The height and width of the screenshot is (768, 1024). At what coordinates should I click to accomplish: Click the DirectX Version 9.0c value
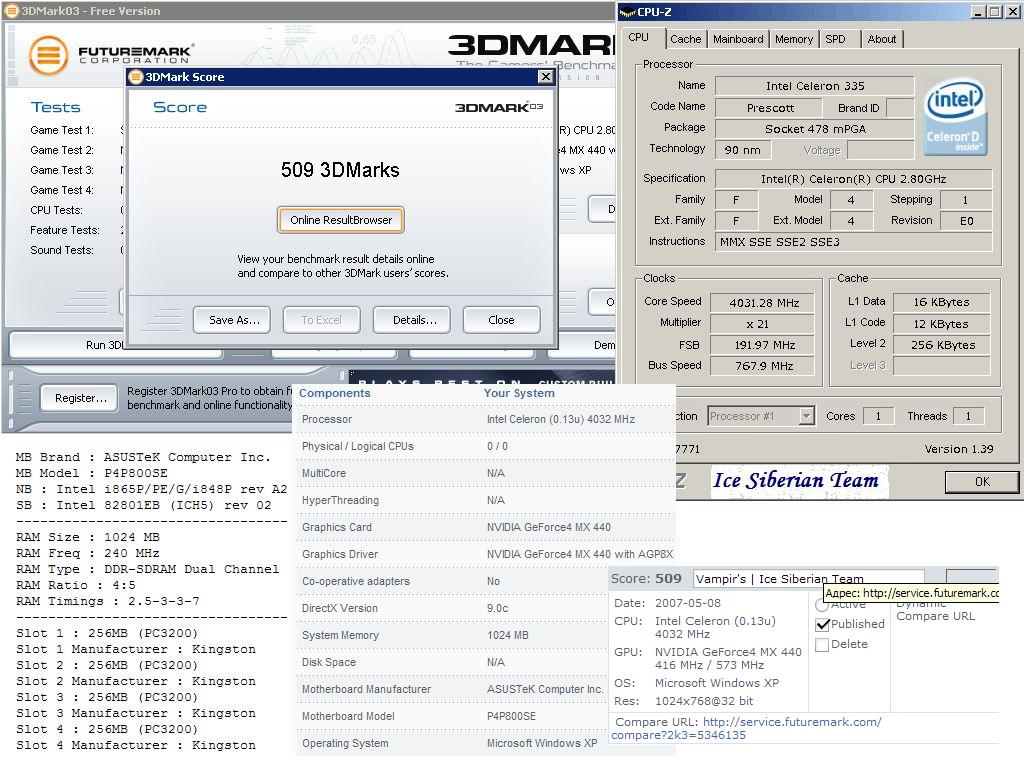point(498,608)
